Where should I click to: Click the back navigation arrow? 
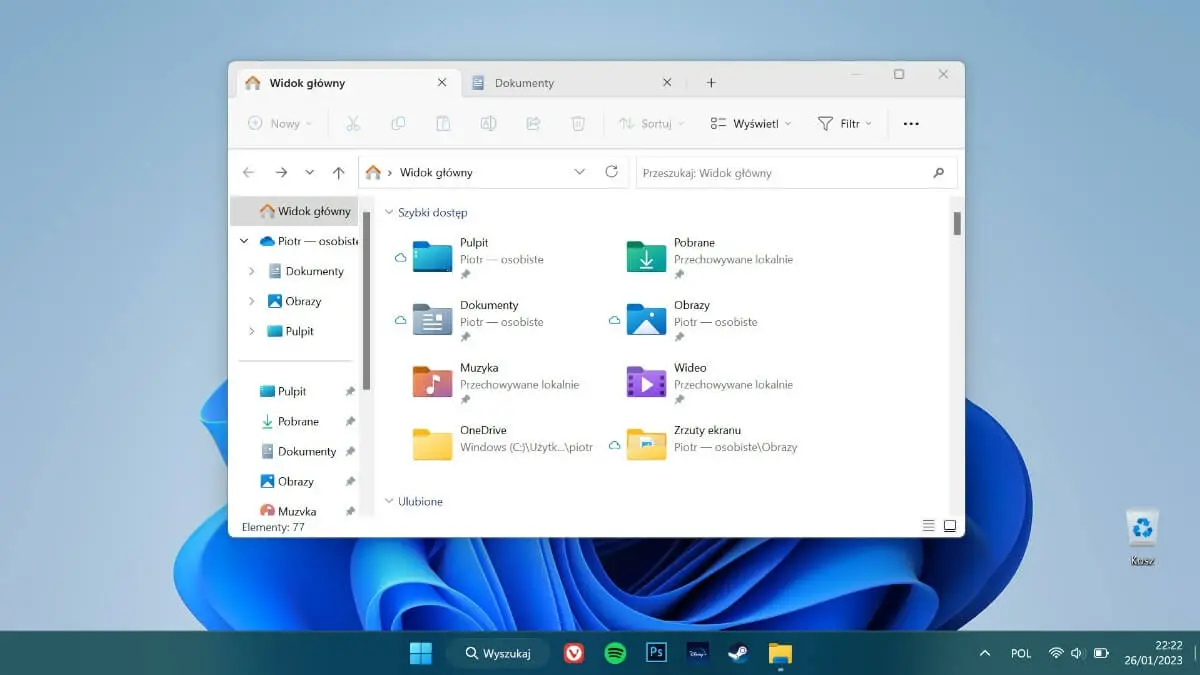pos(248,171)
